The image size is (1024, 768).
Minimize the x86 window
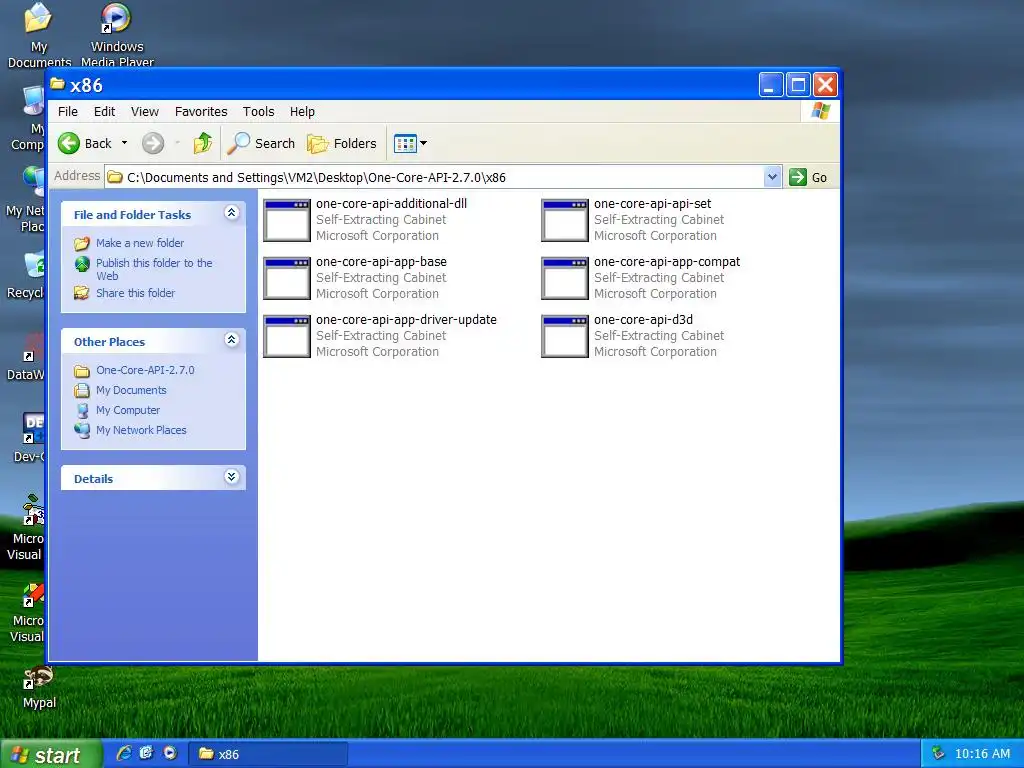tap(771, 85)
